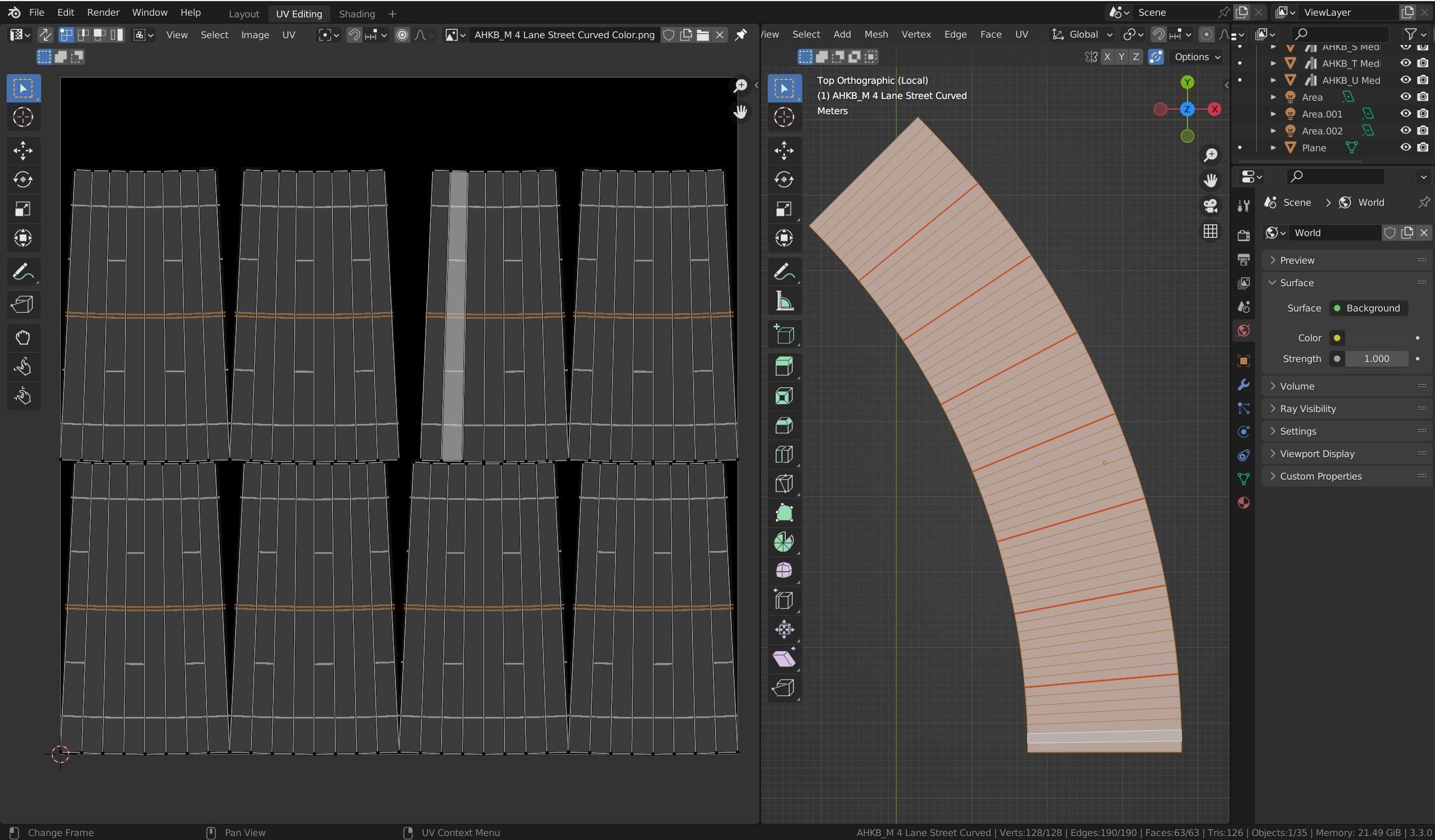The height and width of the screenshot is (840, 1435).
Task: Click the Background surface shader button
Action: tap(1368, 308)
